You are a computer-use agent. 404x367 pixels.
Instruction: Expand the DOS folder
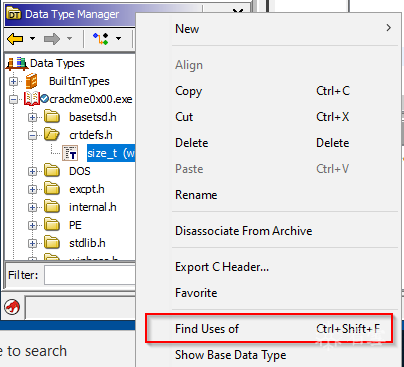[32, 171]
